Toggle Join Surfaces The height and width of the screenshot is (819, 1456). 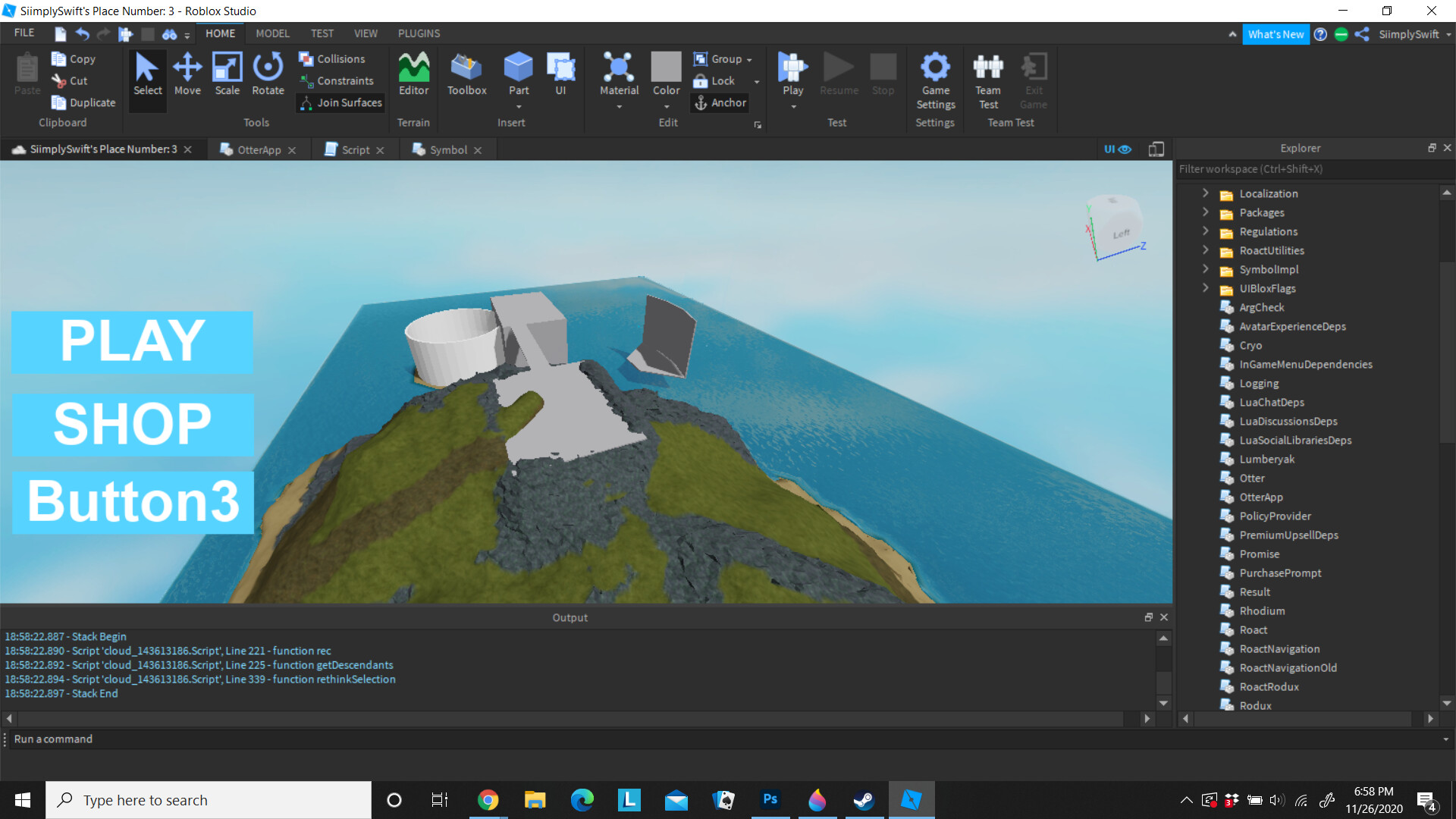pos(340,102)
